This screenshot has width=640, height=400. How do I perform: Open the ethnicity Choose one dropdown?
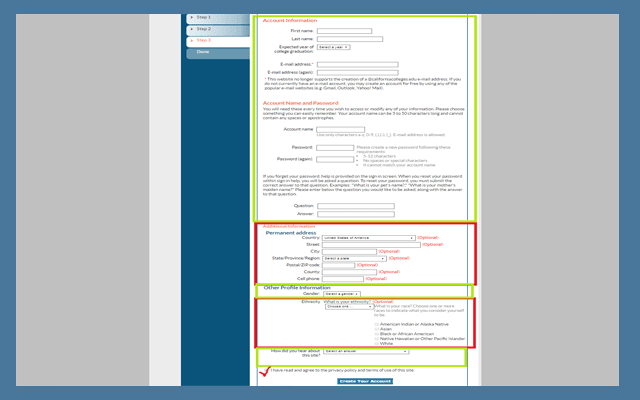[x=349, y=307]
